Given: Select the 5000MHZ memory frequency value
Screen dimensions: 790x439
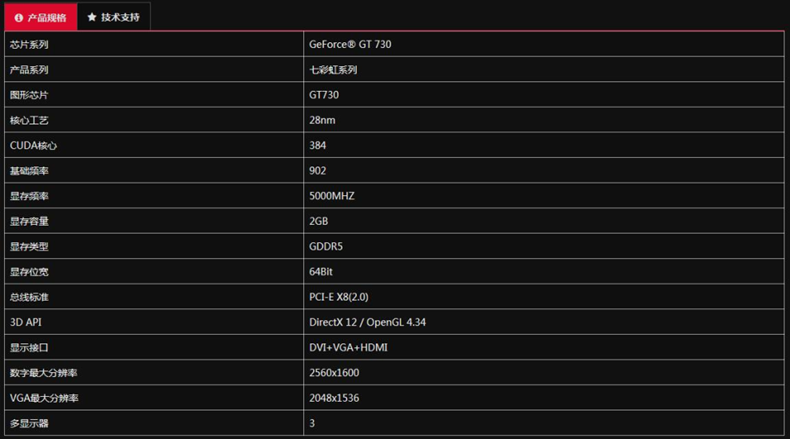Looking at the screenshot, I should (x=332, y=196).
